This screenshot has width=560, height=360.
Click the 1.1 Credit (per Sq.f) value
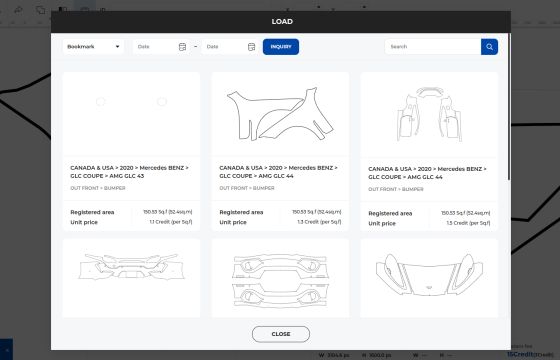(x=171, y=222)
